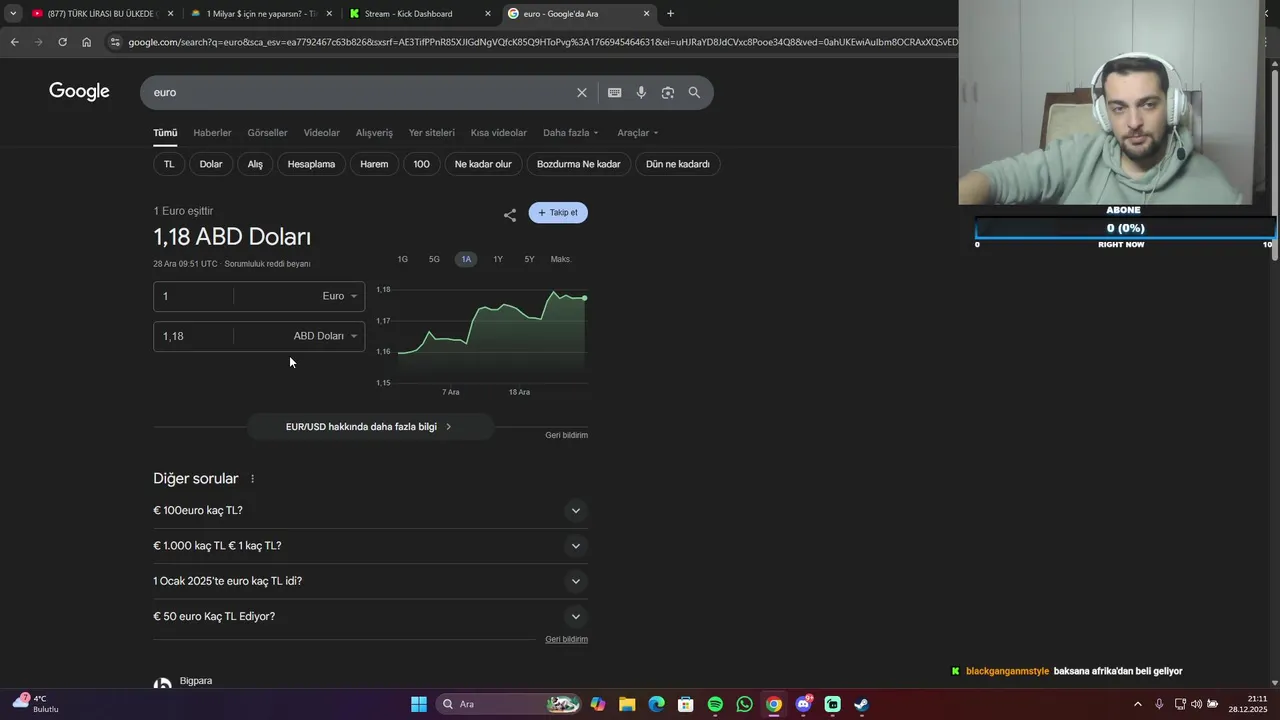The height and width of the screenshot is (720, 1280).
Task: Open Spotify from the taskbar
Action: pyautogui.click(x=715, y=704)
